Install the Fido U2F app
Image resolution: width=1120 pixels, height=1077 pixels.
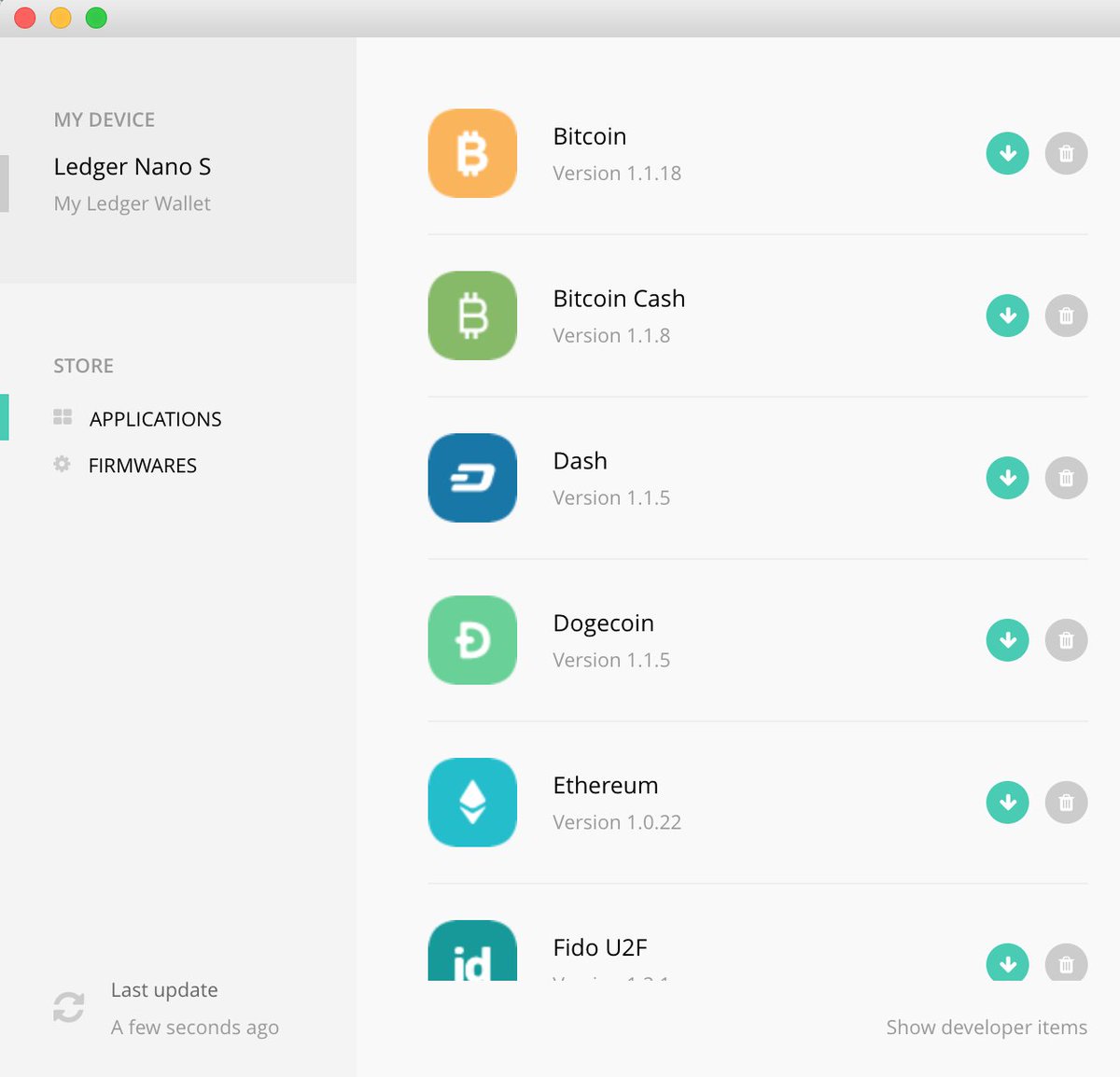pyautogui.click(x=1007, y=962)
